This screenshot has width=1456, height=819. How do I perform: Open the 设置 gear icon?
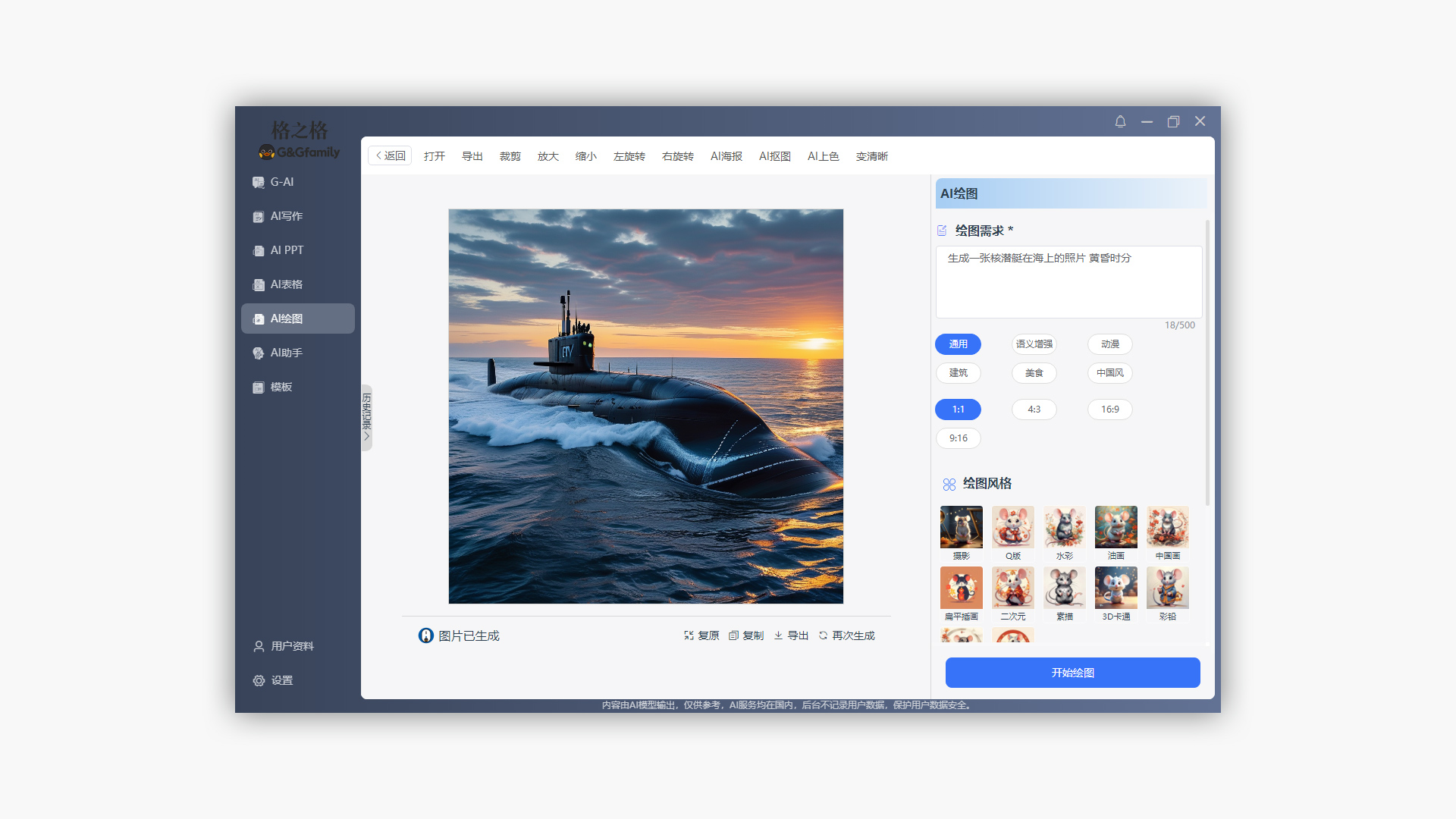click(x=259, y=680)
